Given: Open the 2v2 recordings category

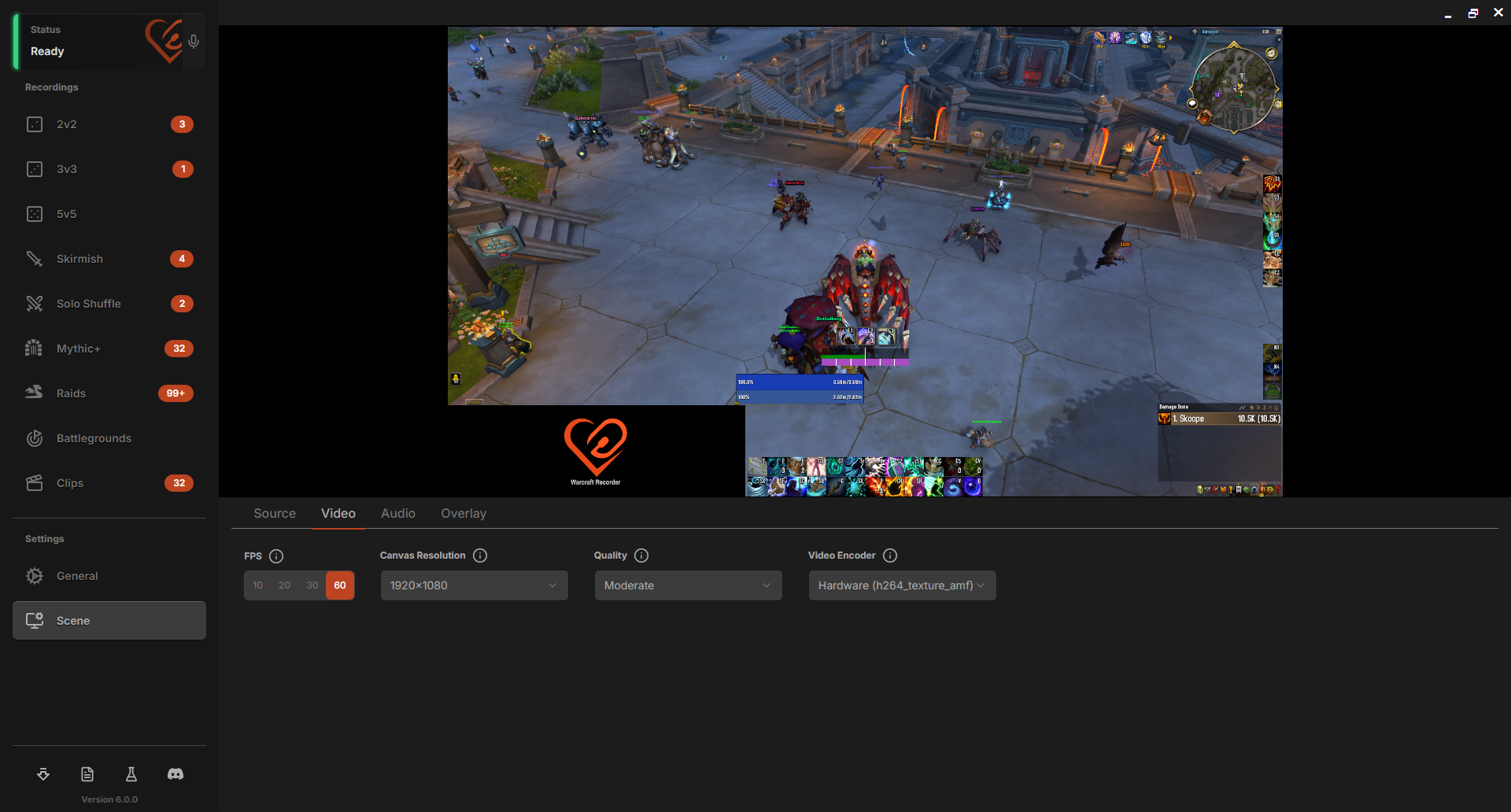Looking at the screenshot, I should pyautogui.click(x=109, y=124).
